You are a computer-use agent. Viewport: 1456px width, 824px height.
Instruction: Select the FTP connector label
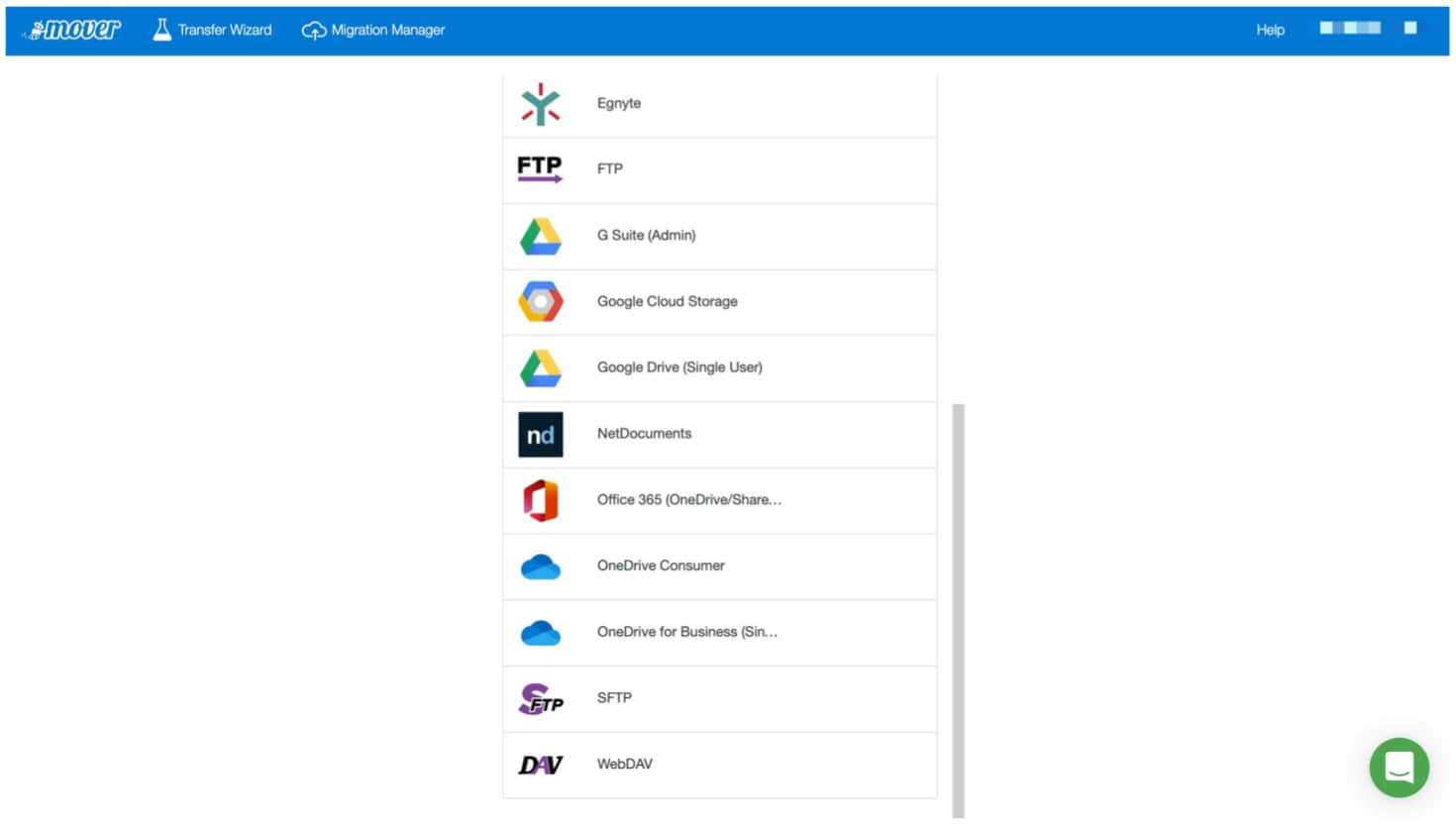pyautogui.click(x=610, y=169)
